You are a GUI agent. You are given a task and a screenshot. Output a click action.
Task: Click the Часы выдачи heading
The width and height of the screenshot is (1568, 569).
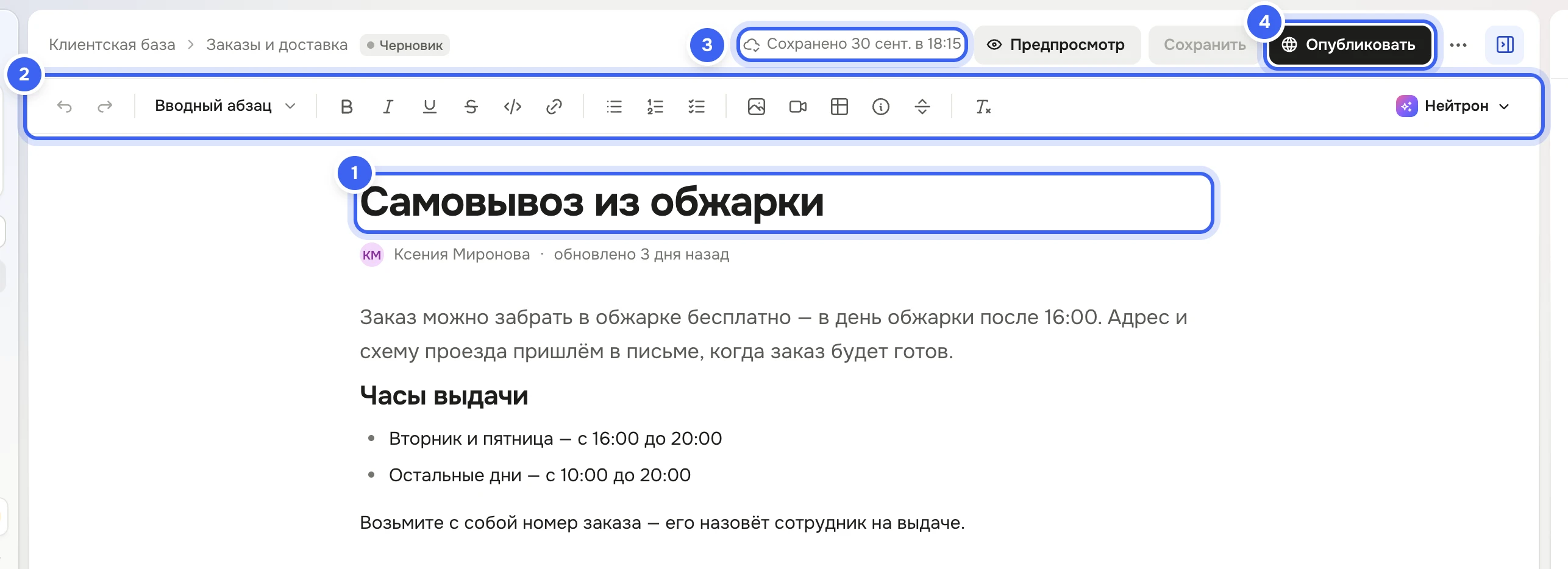coord(444,395)
